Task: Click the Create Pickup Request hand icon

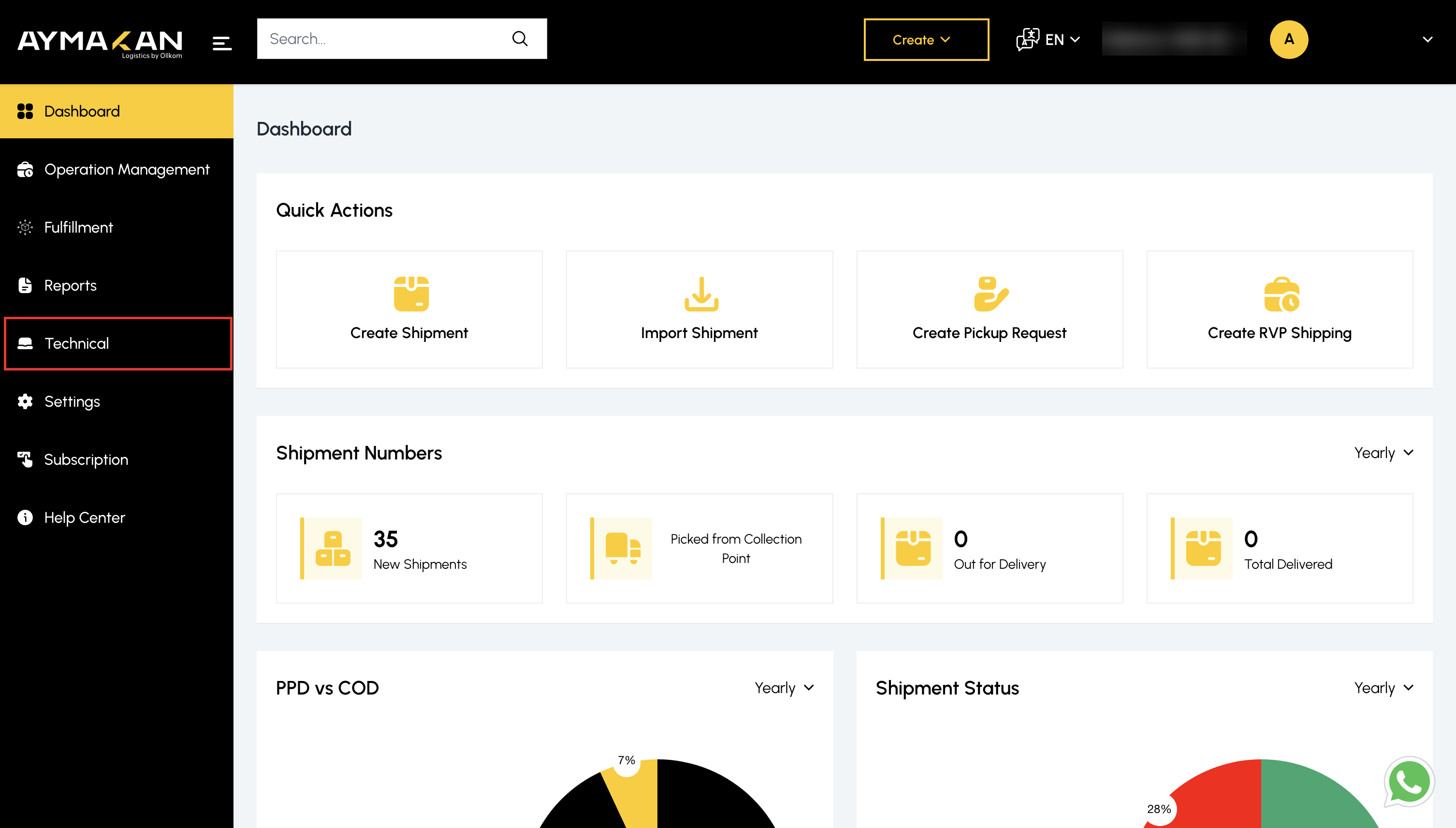Action: [990, 294]
